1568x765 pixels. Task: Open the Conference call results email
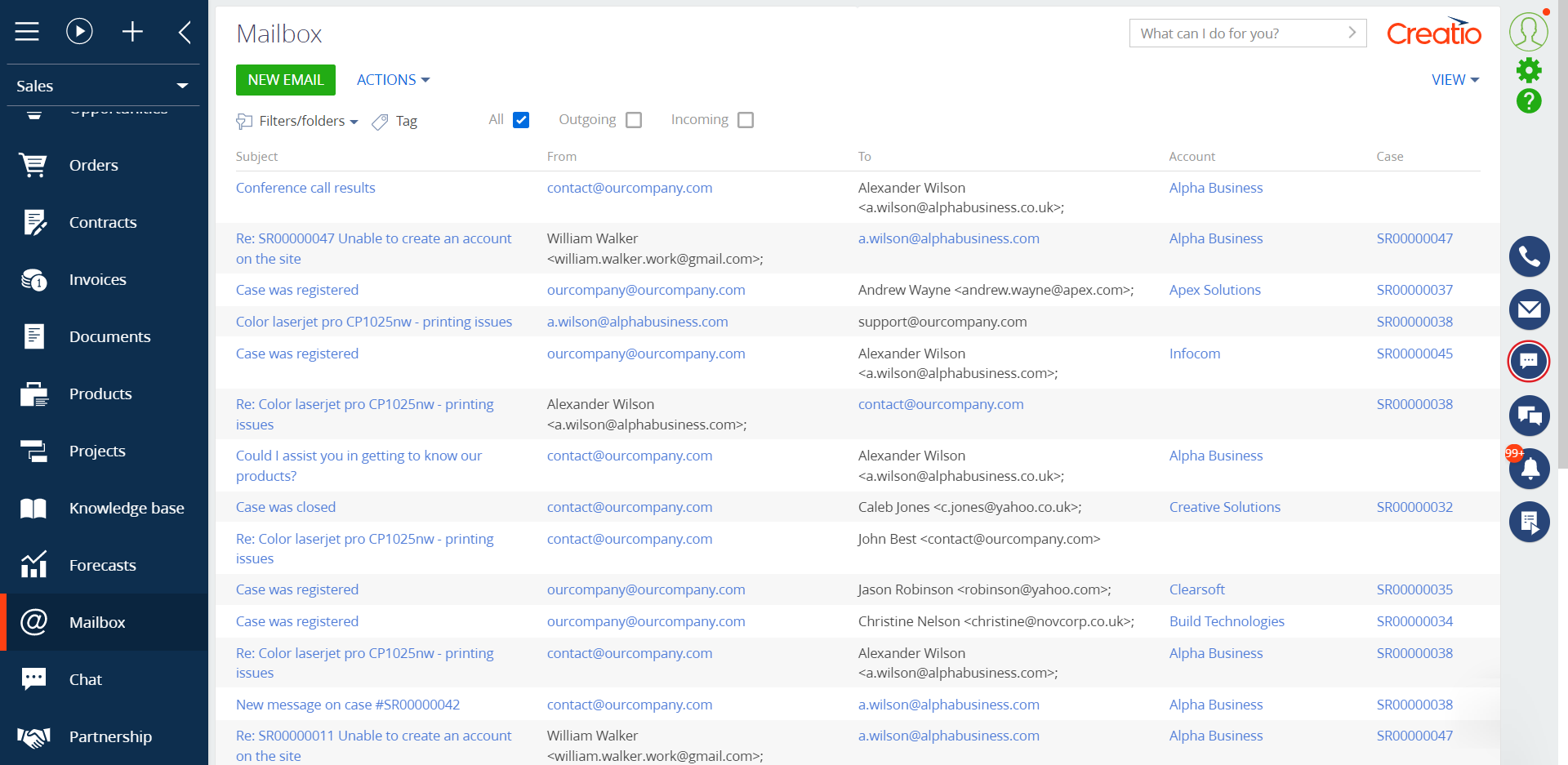point(305,188)
